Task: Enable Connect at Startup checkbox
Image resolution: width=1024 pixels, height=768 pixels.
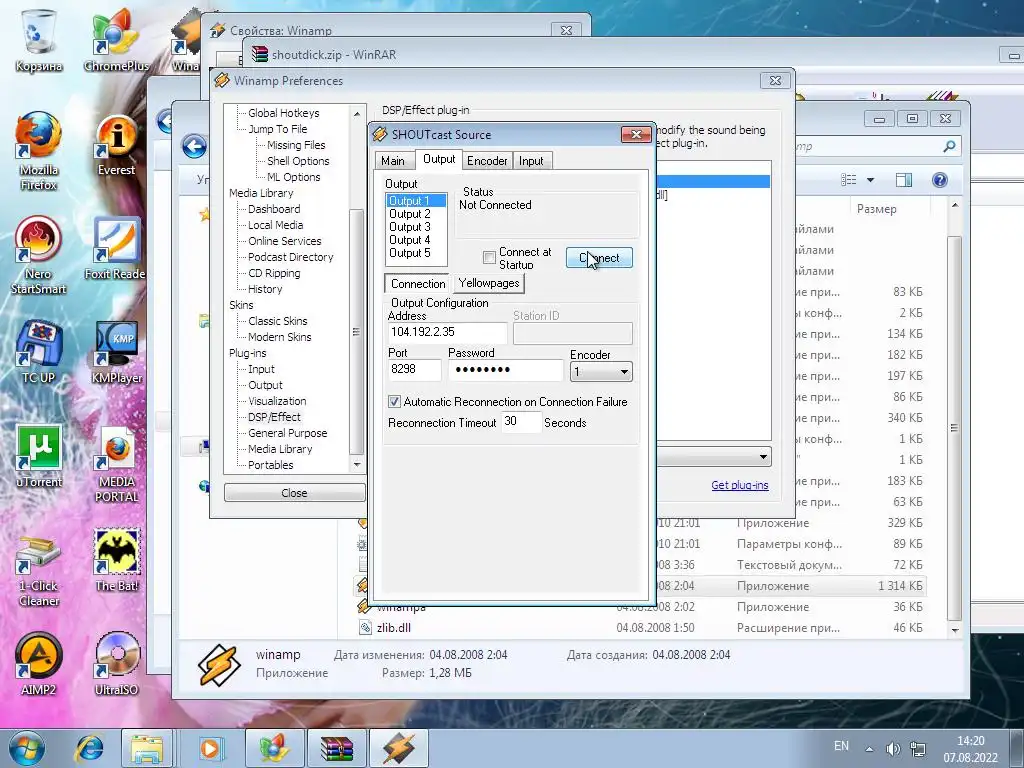Action: coord(489,257)
